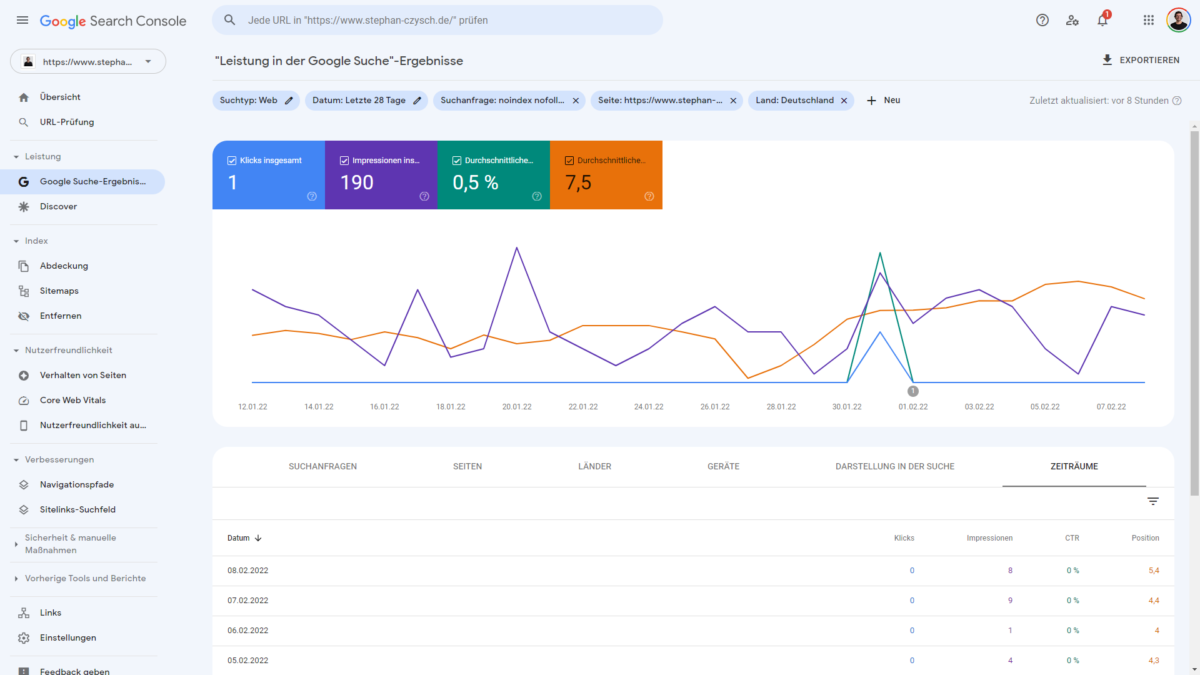Screen dimensions: 1200x675
Task: Toggle average position metric checkbox
Action: coord(569,160)
